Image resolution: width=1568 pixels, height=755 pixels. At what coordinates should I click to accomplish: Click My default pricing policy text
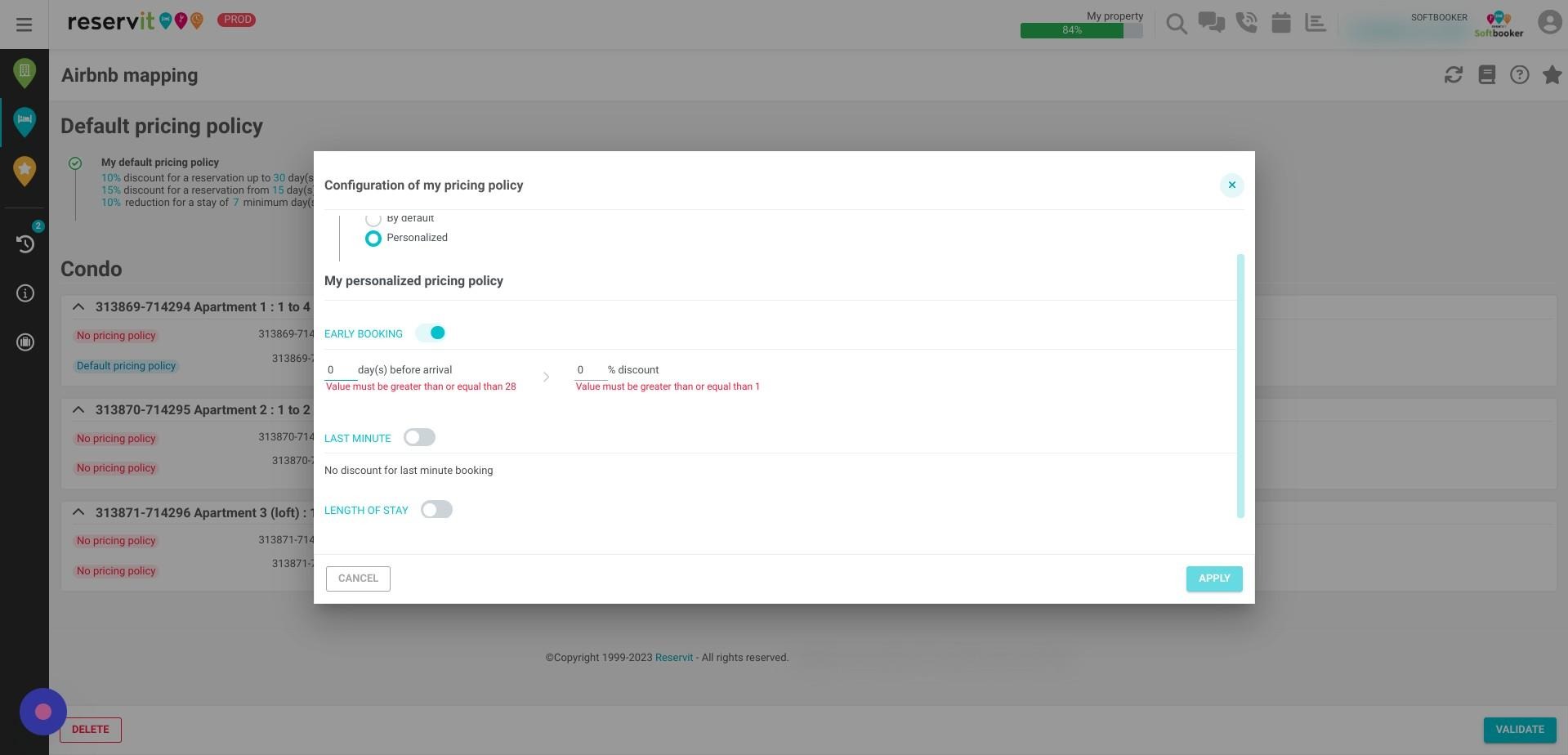click(x=160, y=163)
